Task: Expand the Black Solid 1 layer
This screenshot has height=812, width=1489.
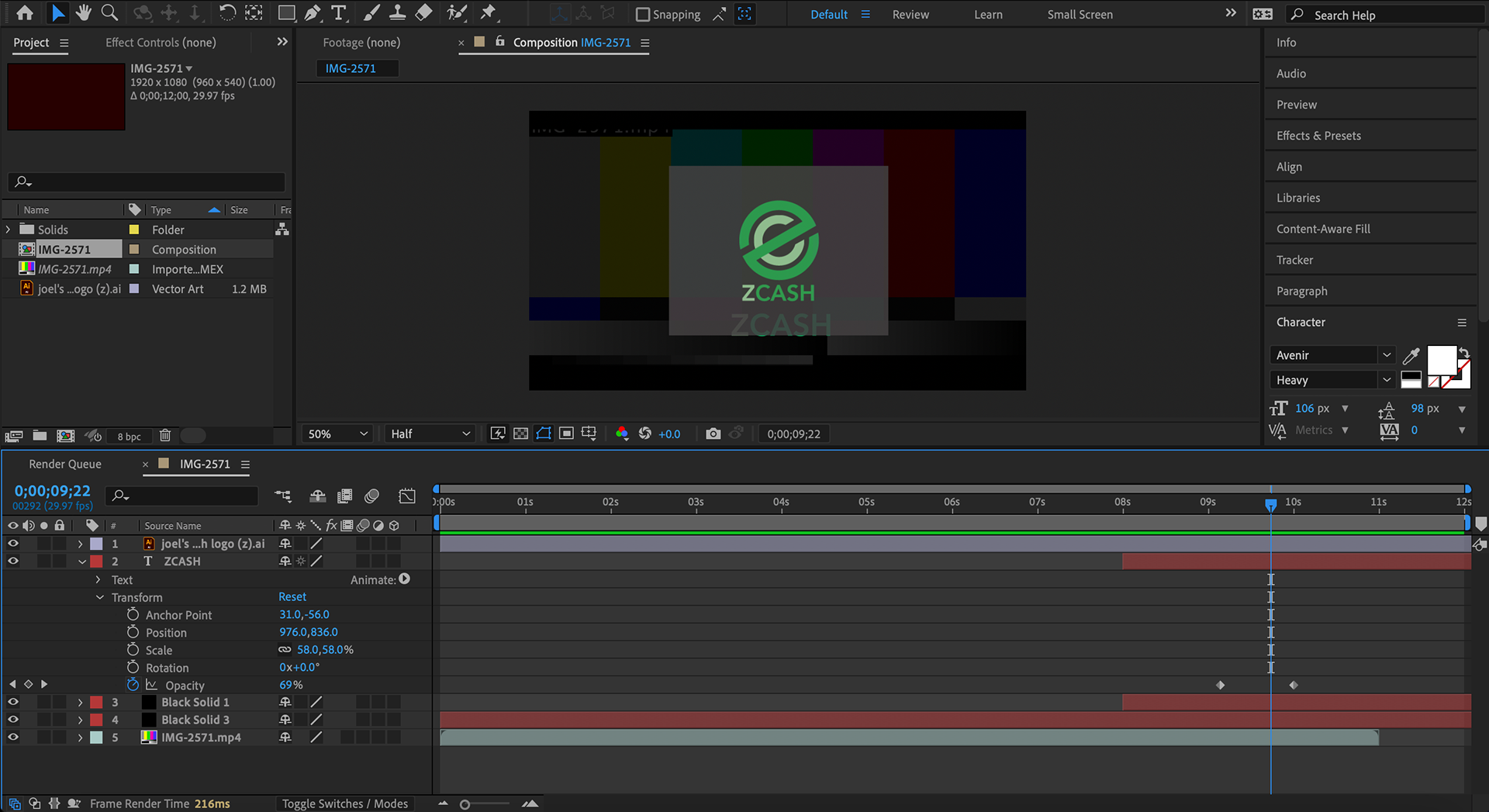Action: 80,702
